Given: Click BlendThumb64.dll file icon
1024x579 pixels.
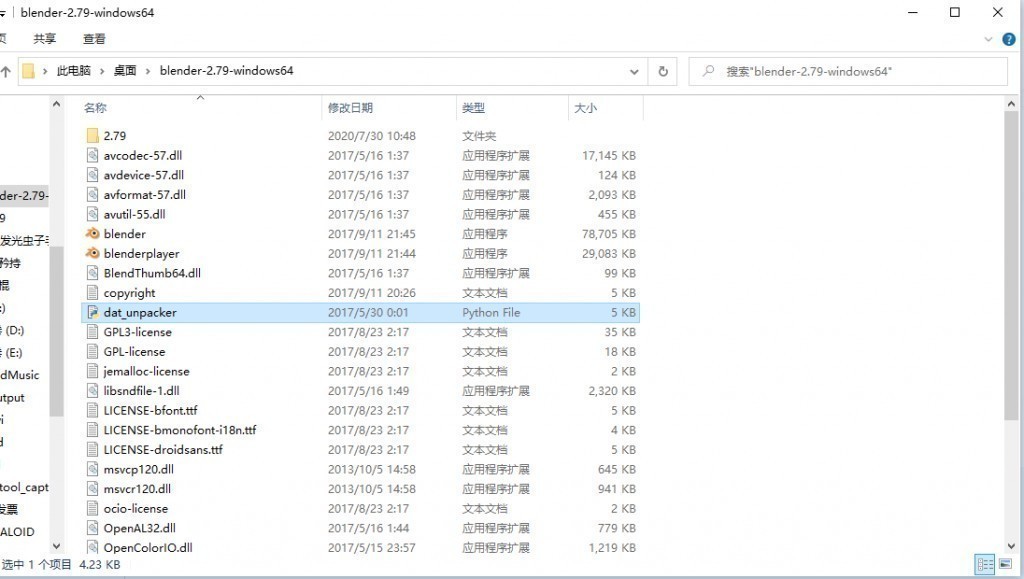Looking at the screenshot, I should click(93, 273).
